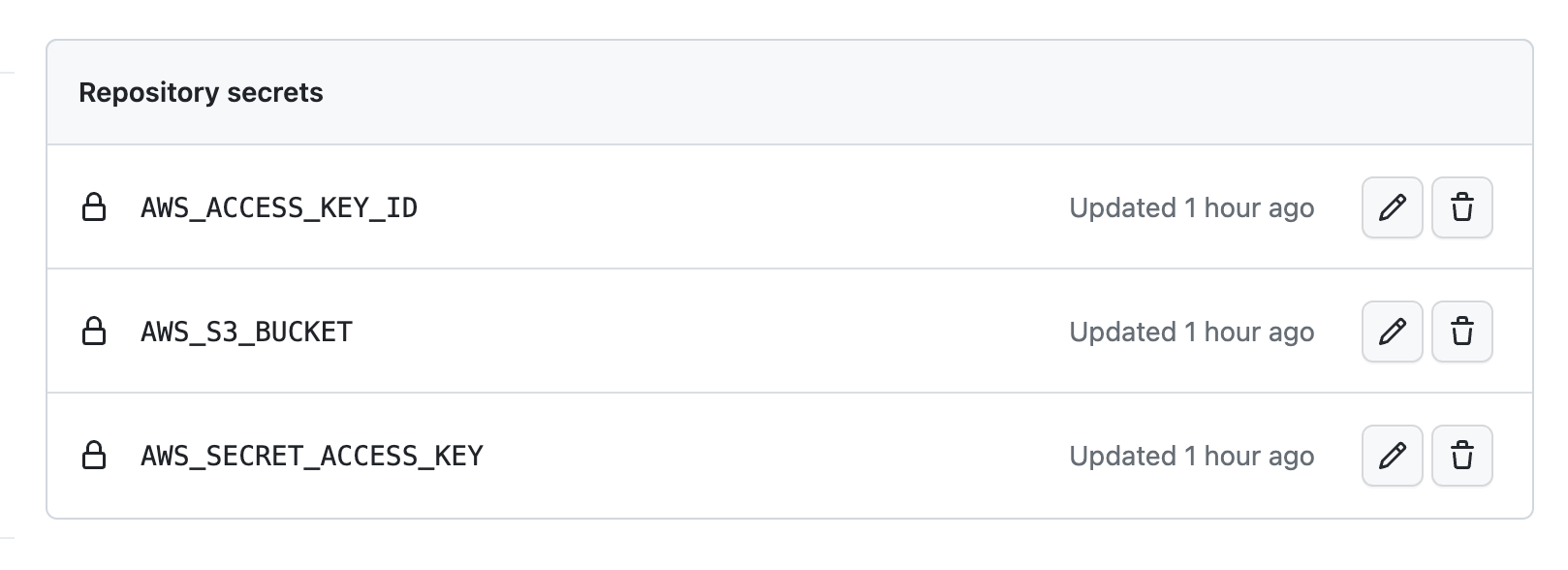Open the edit pencil for AWS_S3_BUCKET

tap(1392, 331)
